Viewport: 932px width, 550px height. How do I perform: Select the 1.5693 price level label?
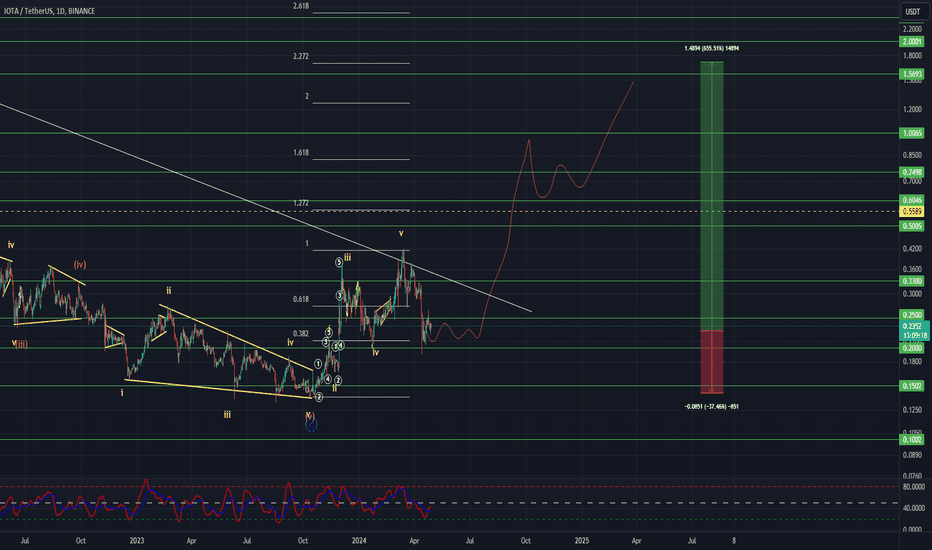pyautogui.click(x=912, y=74)
